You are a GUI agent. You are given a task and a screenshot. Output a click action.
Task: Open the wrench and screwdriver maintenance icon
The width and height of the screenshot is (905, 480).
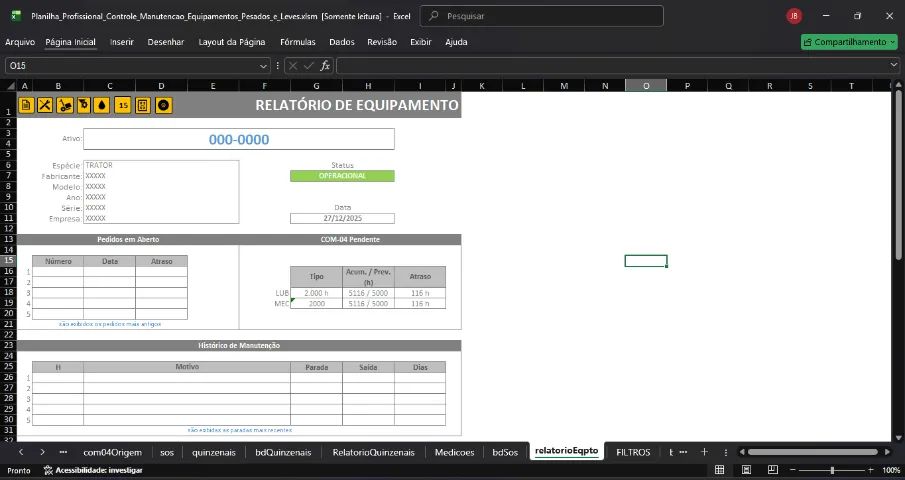click(44, 105)
